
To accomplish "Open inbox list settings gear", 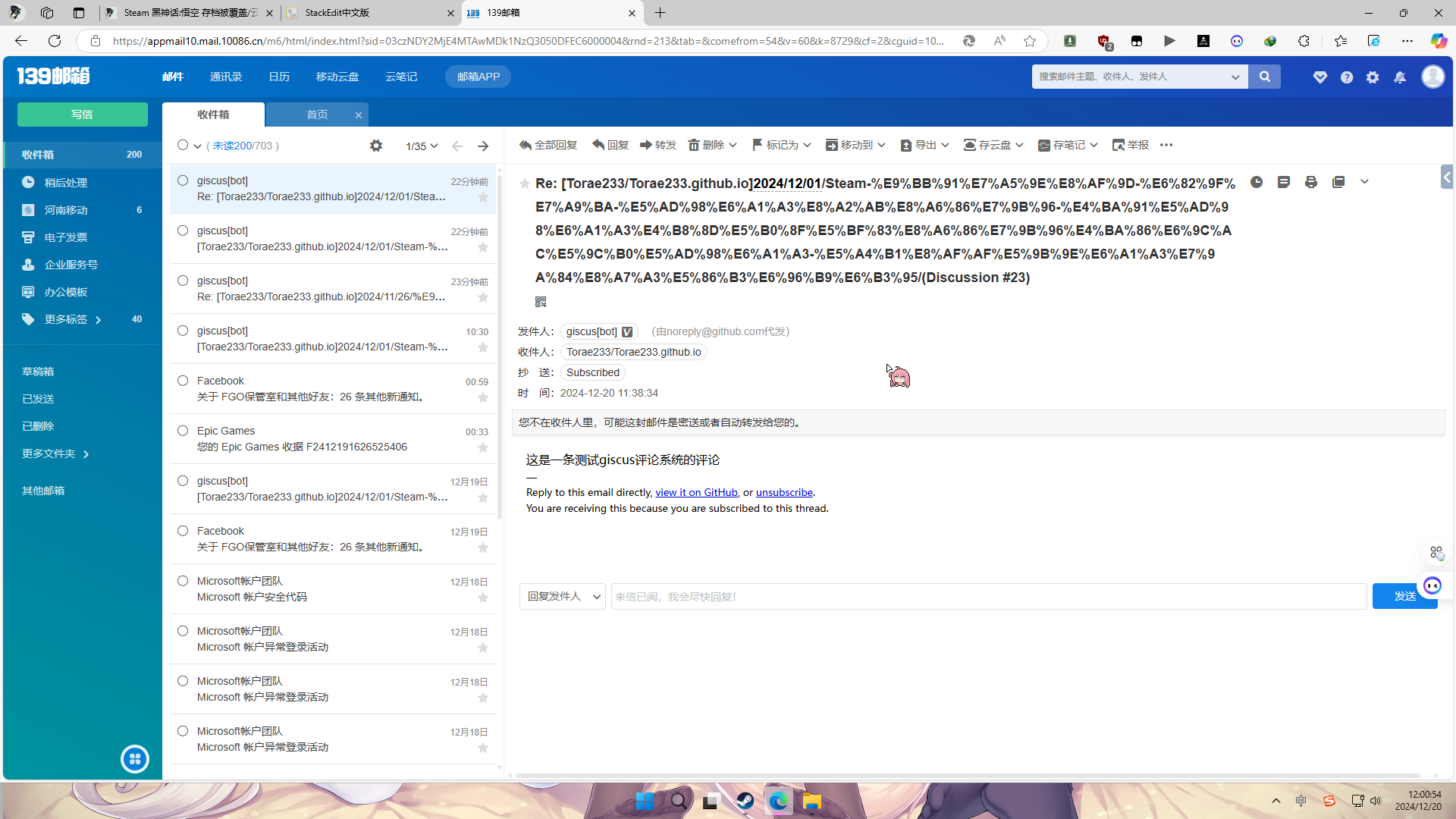I will click(376, 146).
